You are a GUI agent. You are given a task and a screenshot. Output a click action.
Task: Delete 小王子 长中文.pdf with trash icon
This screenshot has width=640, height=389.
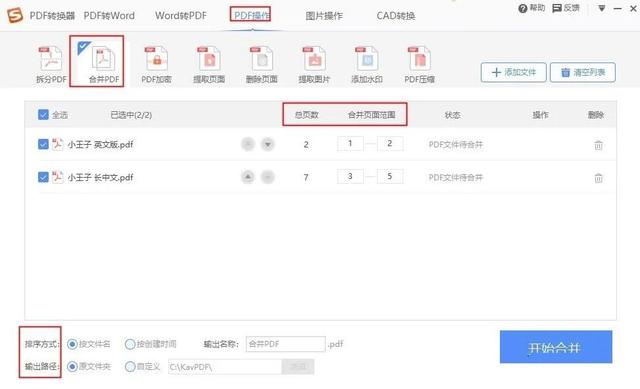(x=598, y=178)
